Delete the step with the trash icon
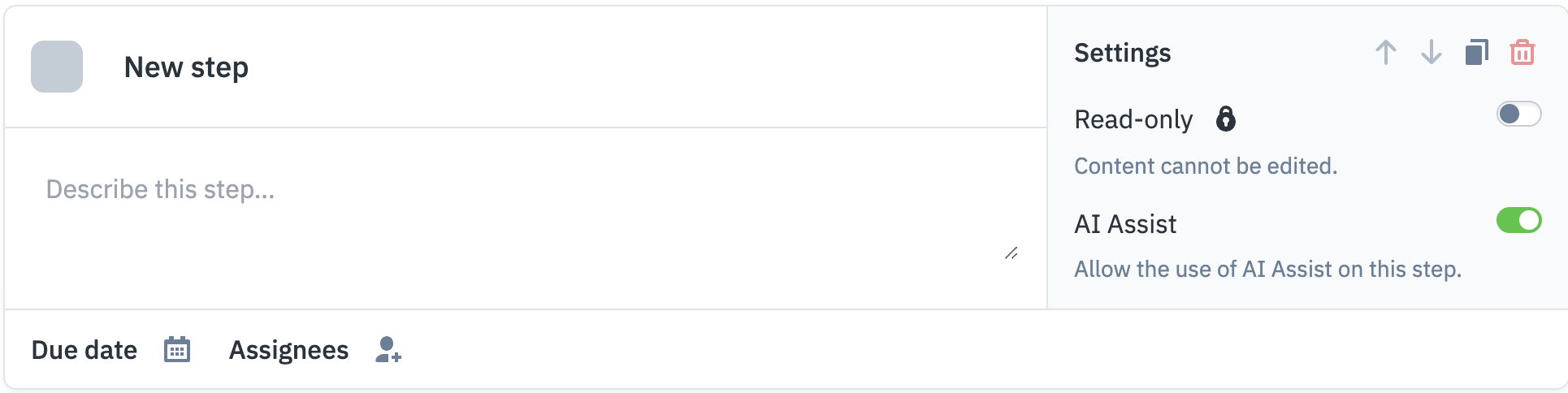 (x=1522, y=53)
